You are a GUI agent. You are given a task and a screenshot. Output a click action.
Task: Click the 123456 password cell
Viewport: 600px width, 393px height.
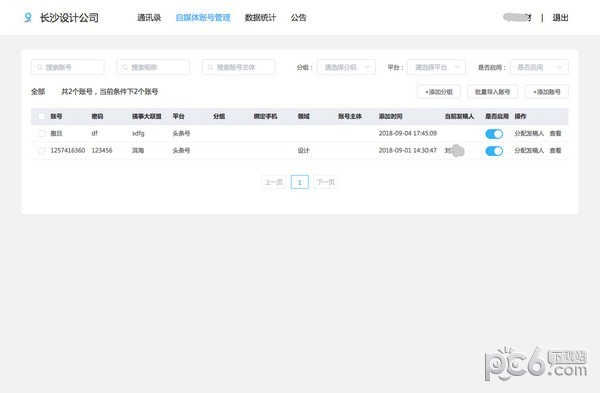(102, 150)
